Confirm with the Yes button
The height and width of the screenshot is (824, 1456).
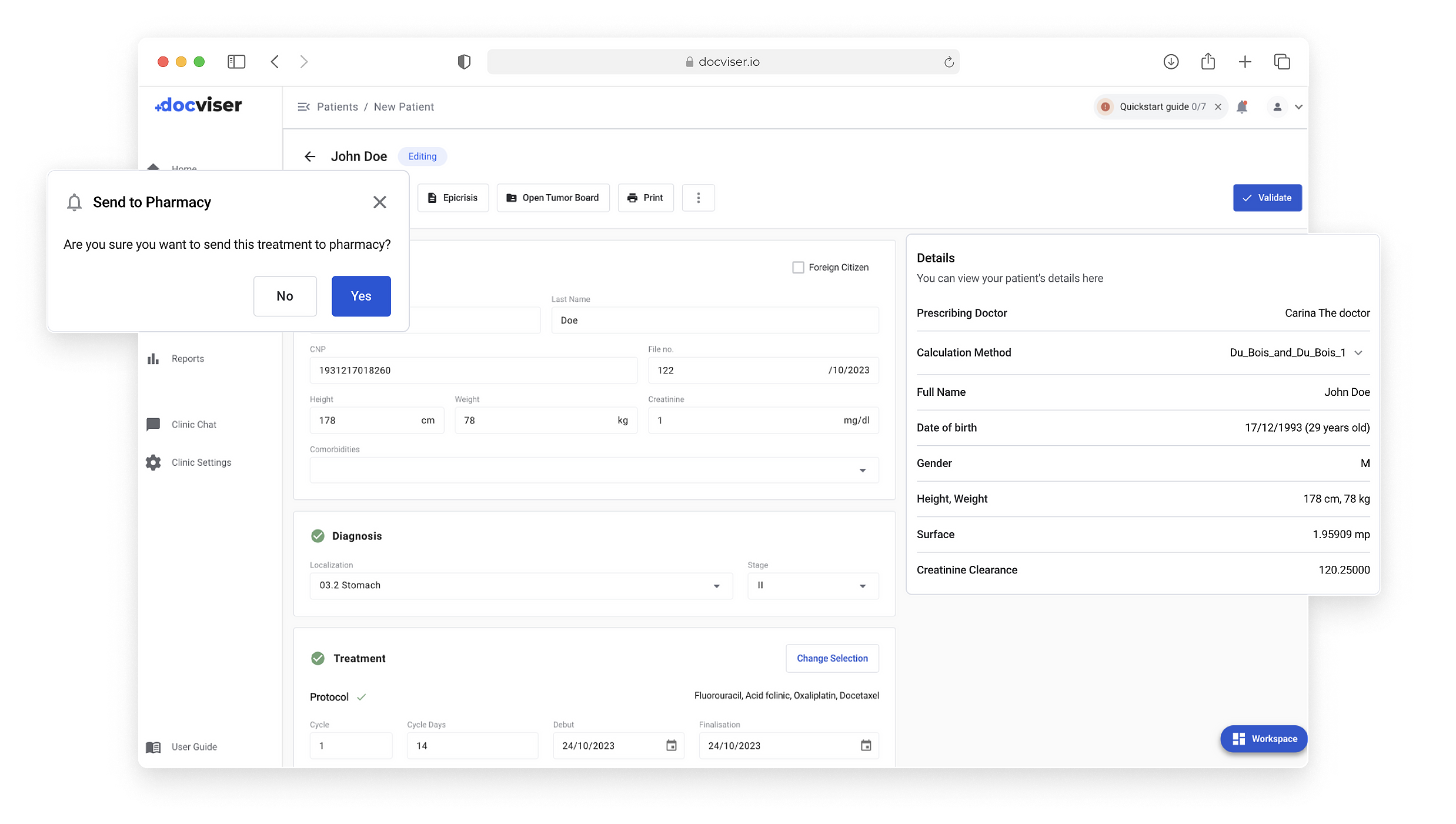click(361, 296)
